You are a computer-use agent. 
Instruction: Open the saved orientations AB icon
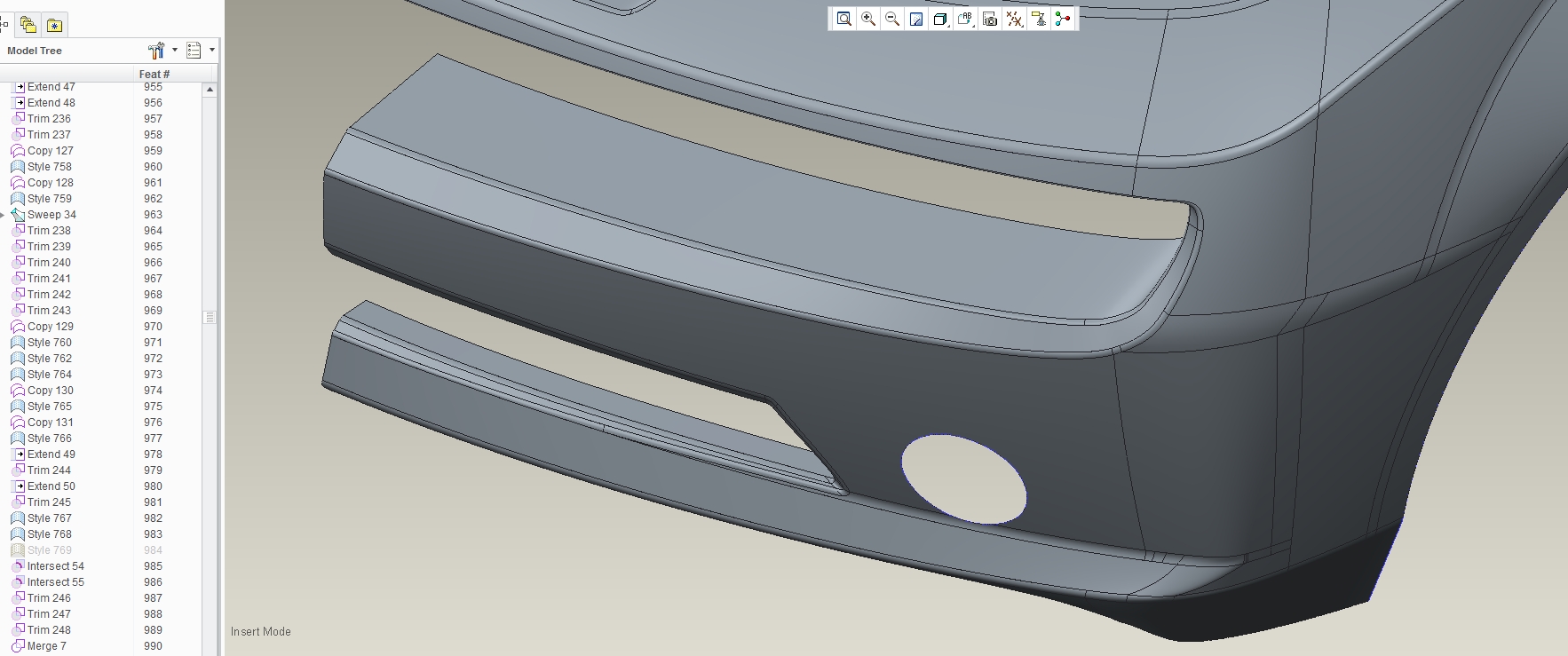[x=965, y=19]
